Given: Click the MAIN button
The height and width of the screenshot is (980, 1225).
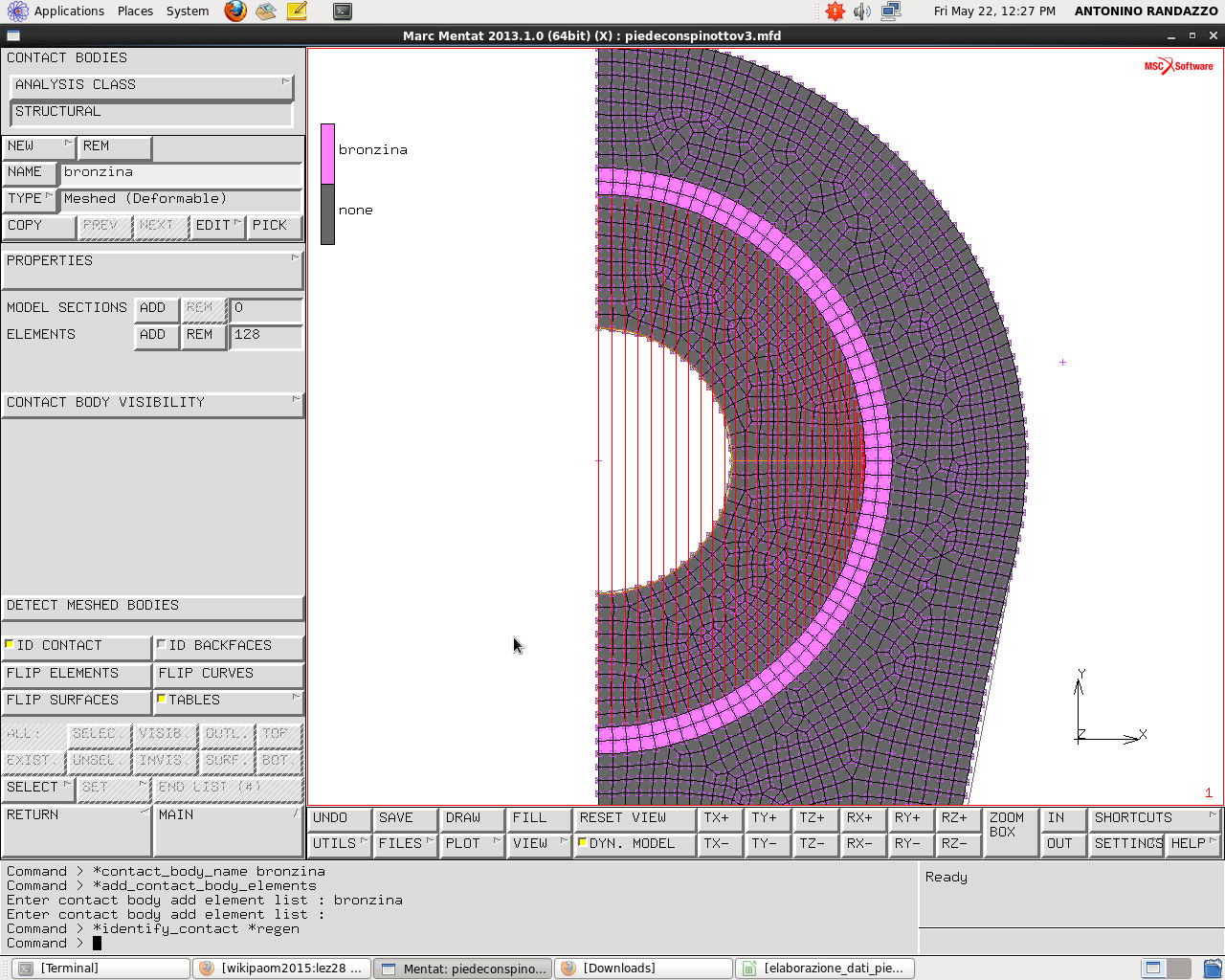Looking at the screenshot, I should click(x=229, y=830).
